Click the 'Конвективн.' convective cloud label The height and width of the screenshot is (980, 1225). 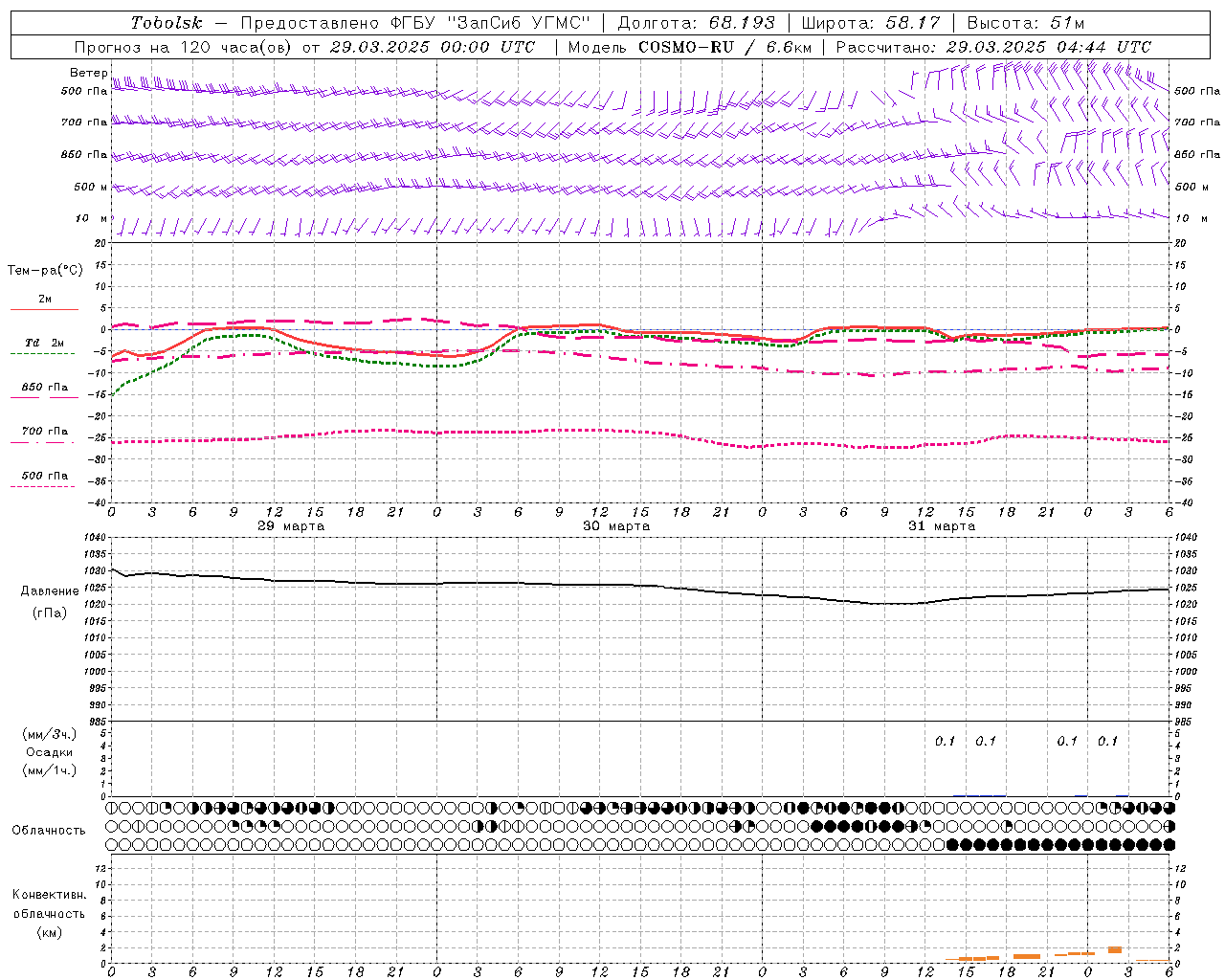50,895
